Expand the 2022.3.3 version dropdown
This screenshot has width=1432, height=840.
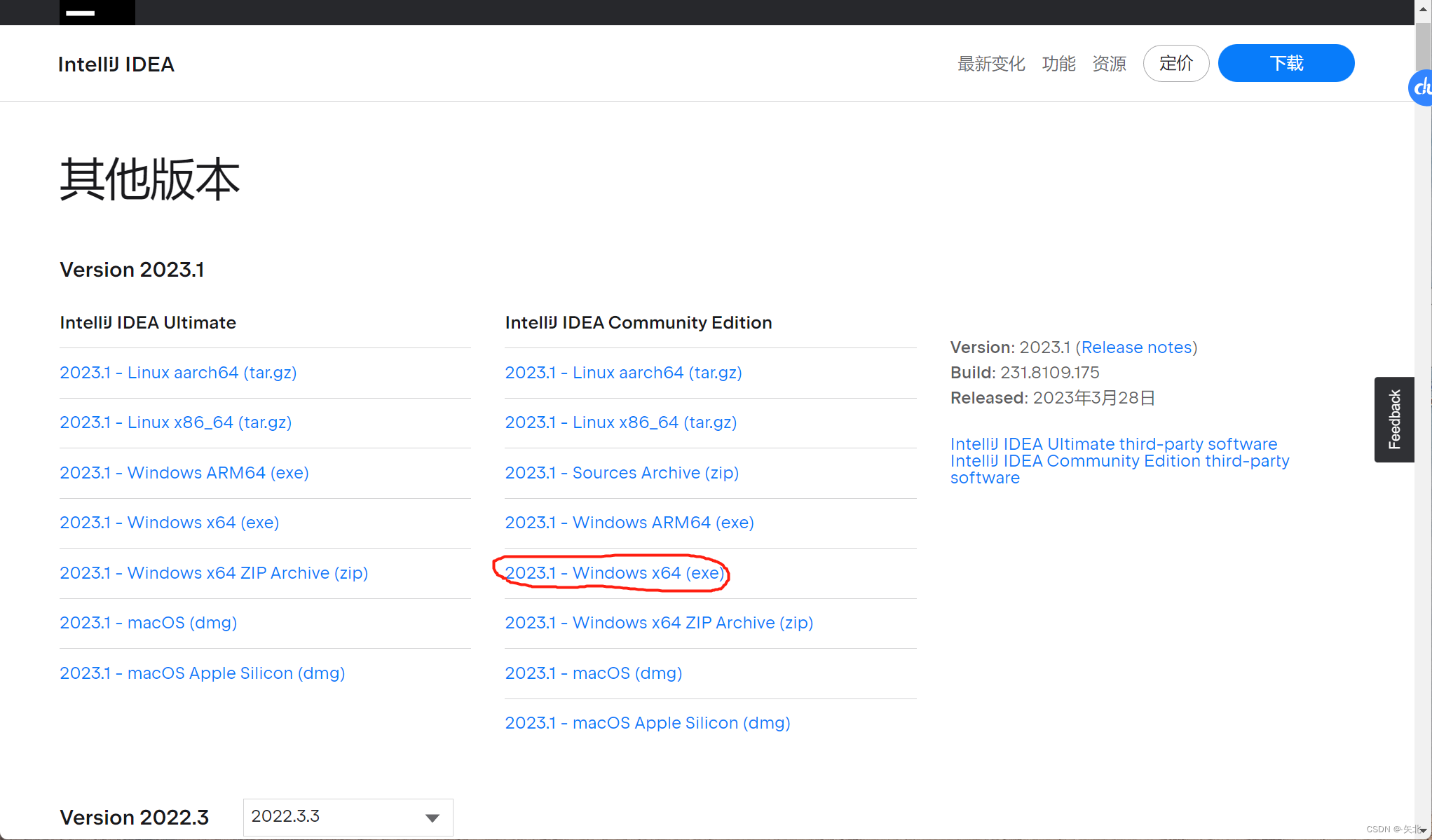pyautogui.click(x=348, y=817)
